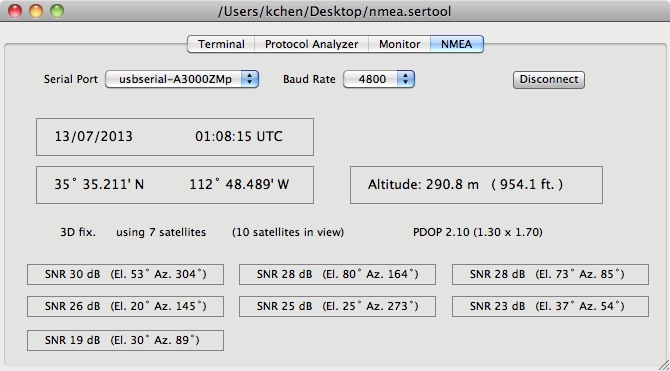Screen dimensions: 670x371
Task: Click the date 13/07/2013
Action: point(94,136)
